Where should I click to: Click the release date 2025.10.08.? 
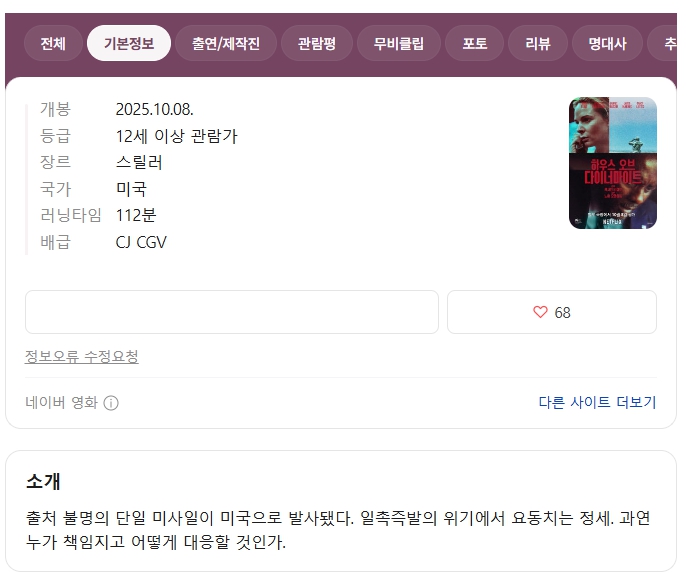[154, 109]
